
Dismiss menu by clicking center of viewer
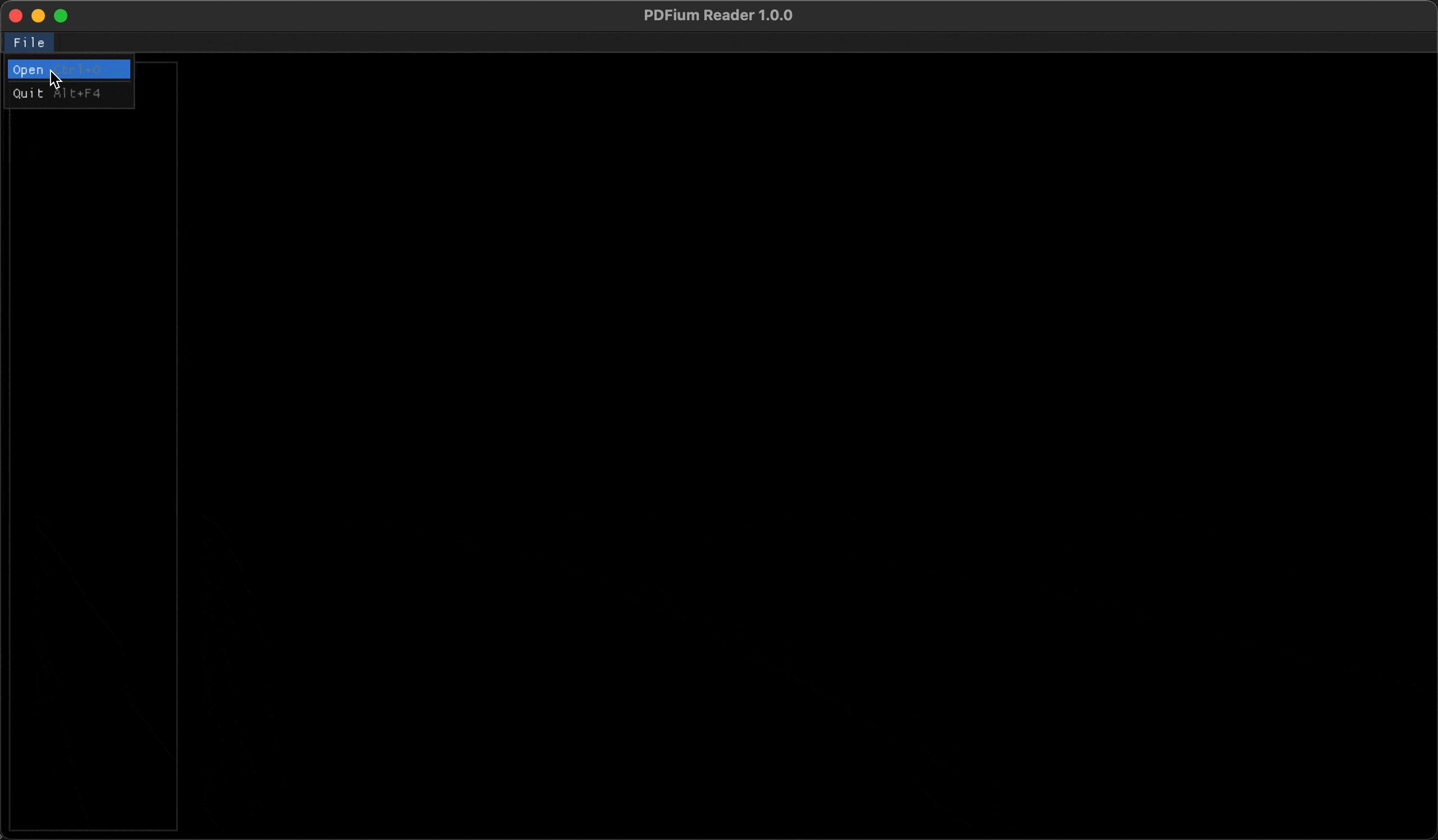(807, 445)
